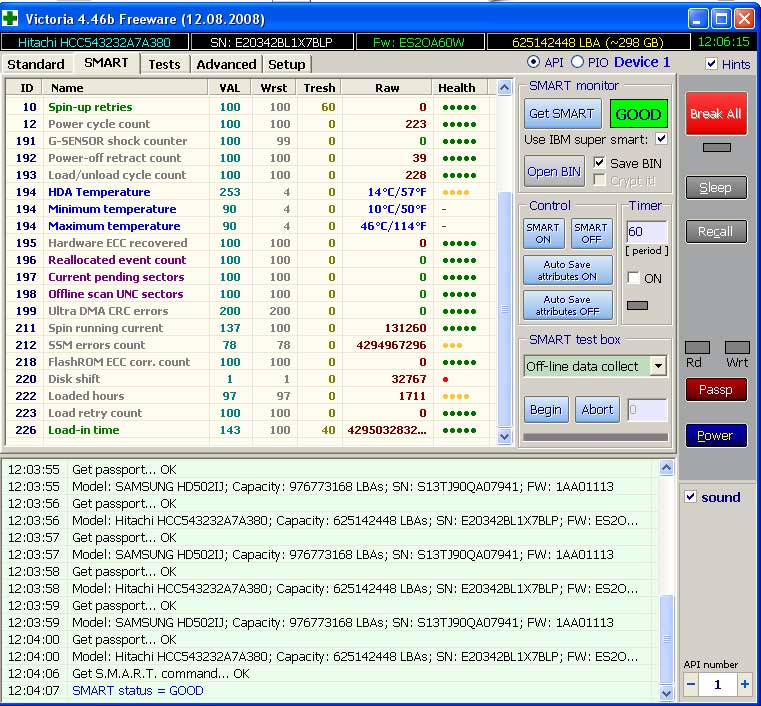Select the HDA Temperature row
Viewport: 761px width, 706px height.
coord(250,192)
